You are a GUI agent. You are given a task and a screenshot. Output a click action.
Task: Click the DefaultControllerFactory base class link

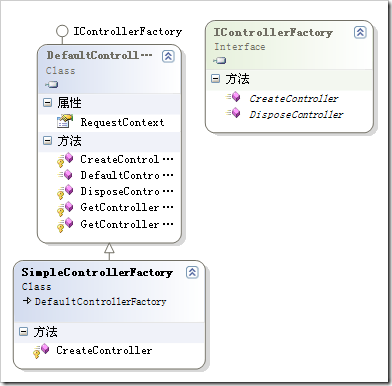point(100,302)
